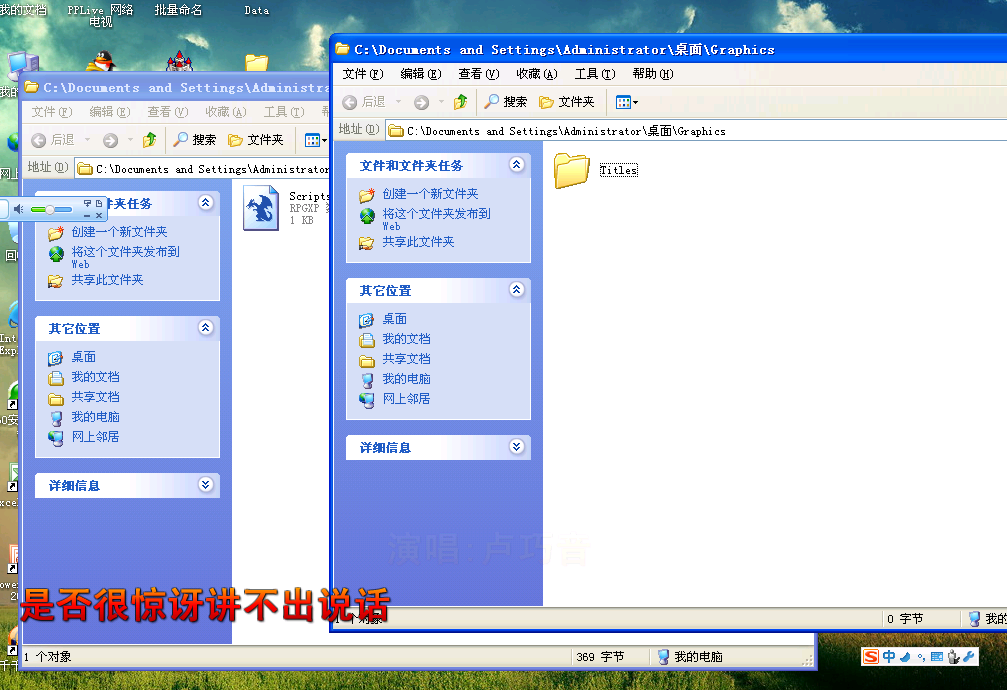Image resolution: width=1007 pixels, height=690 pixels.
Task: Click Up folder icon in back window toolbar
Action: [150, 140]
